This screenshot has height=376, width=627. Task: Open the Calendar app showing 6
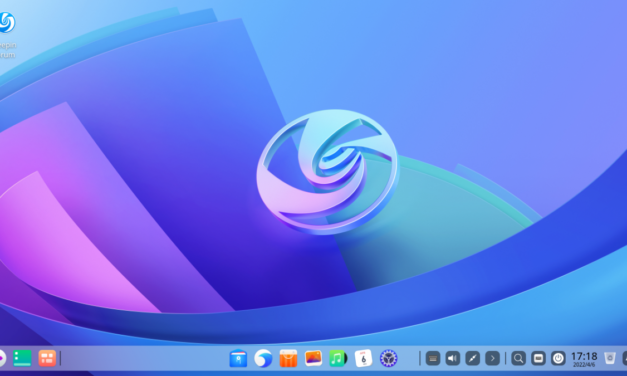pyautogui.click(x=363, y=358)
